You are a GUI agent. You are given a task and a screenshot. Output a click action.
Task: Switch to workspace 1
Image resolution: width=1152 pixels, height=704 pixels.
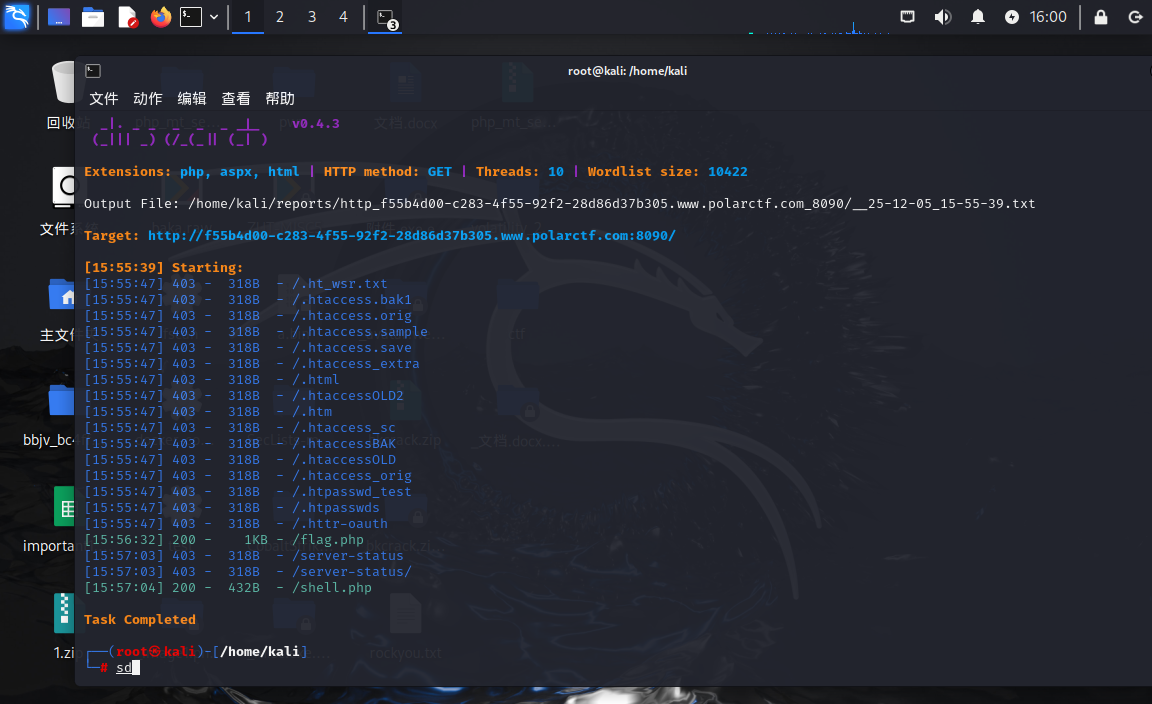248,16
